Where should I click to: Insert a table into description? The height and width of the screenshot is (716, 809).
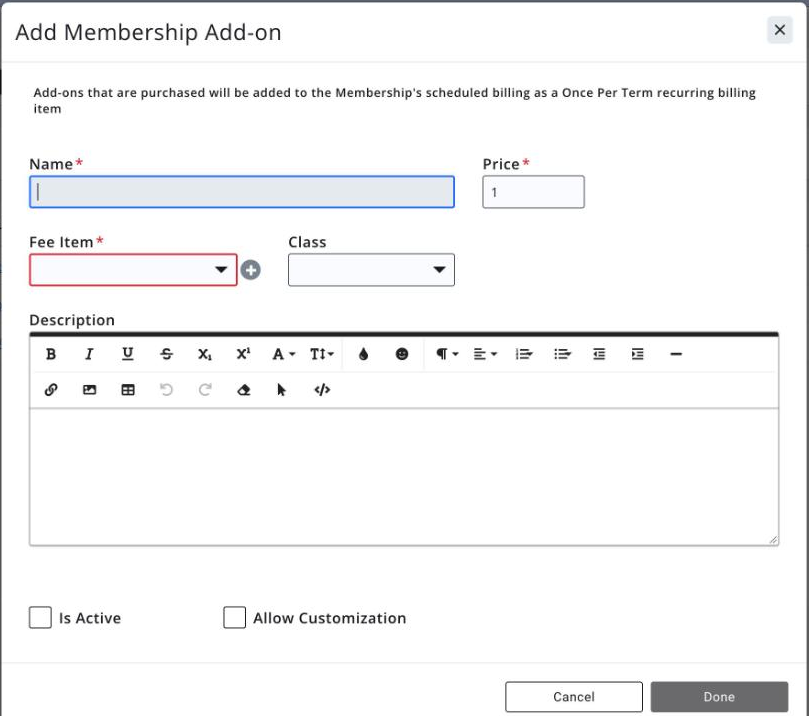pos(127,389)
